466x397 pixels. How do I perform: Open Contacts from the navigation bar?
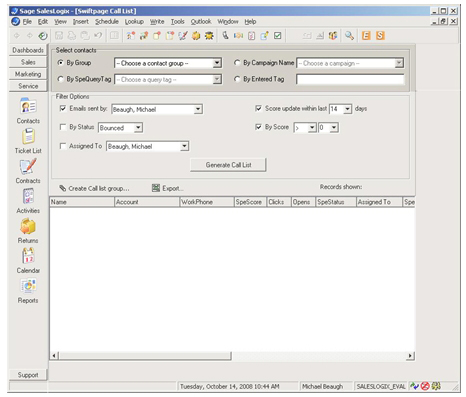28,111
